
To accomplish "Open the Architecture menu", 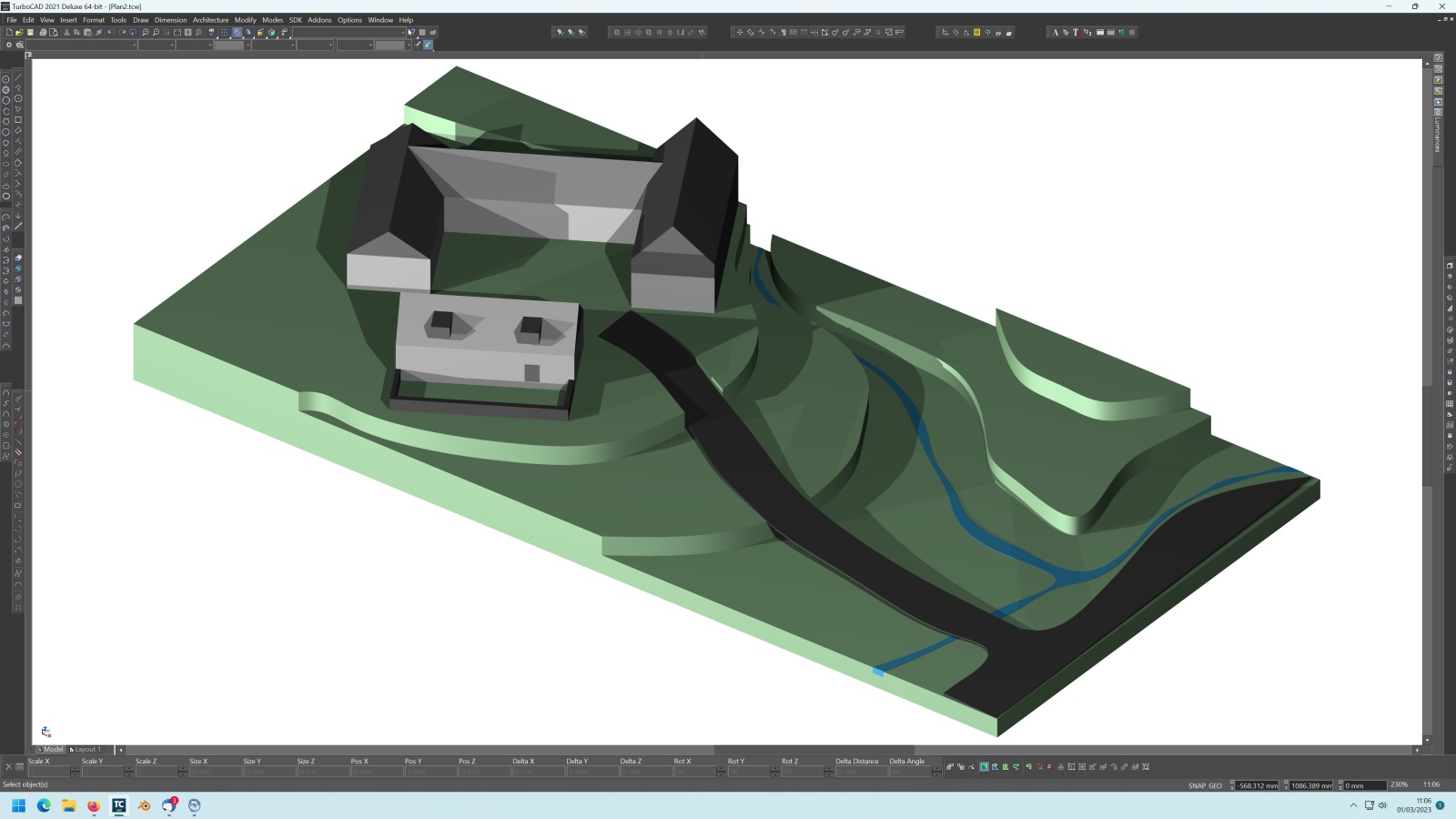I will [210, 20].
